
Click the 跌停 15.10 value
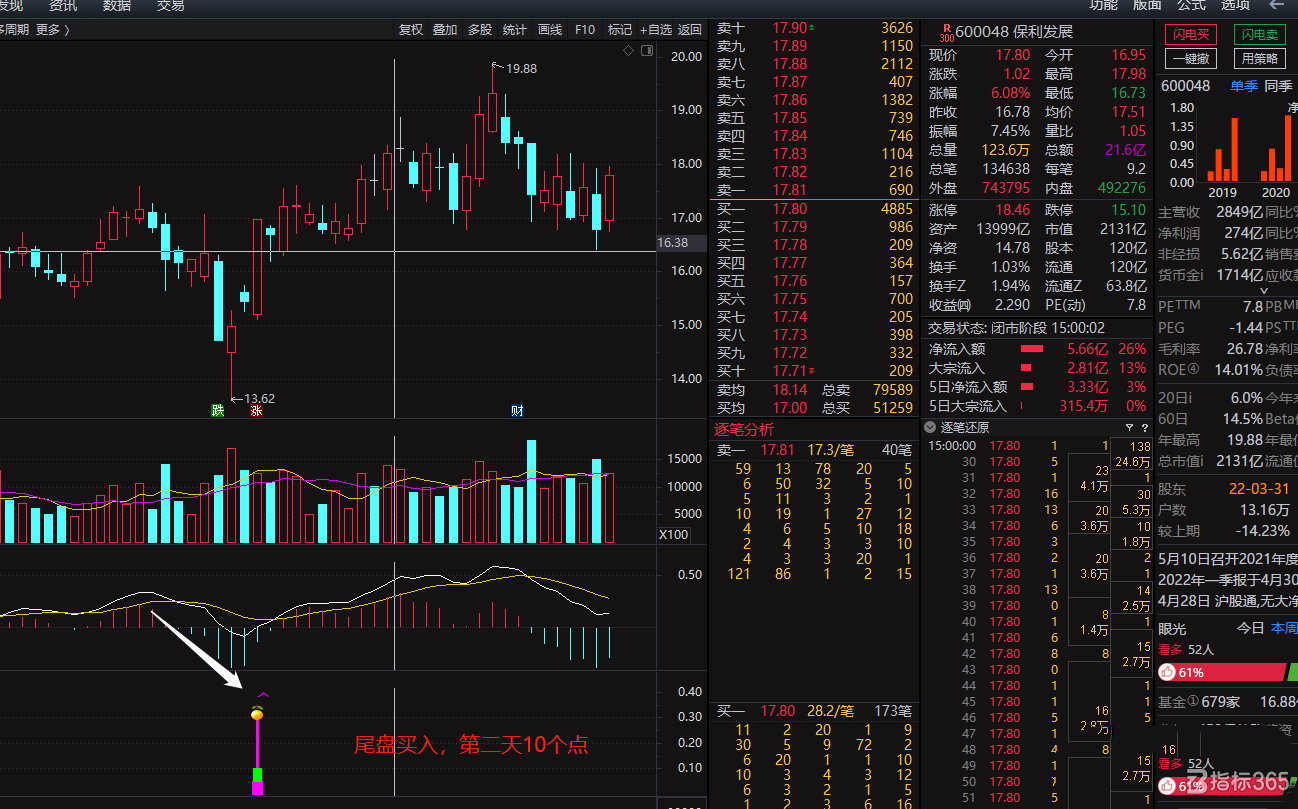pyautogui.click(x=1128, y=210)
